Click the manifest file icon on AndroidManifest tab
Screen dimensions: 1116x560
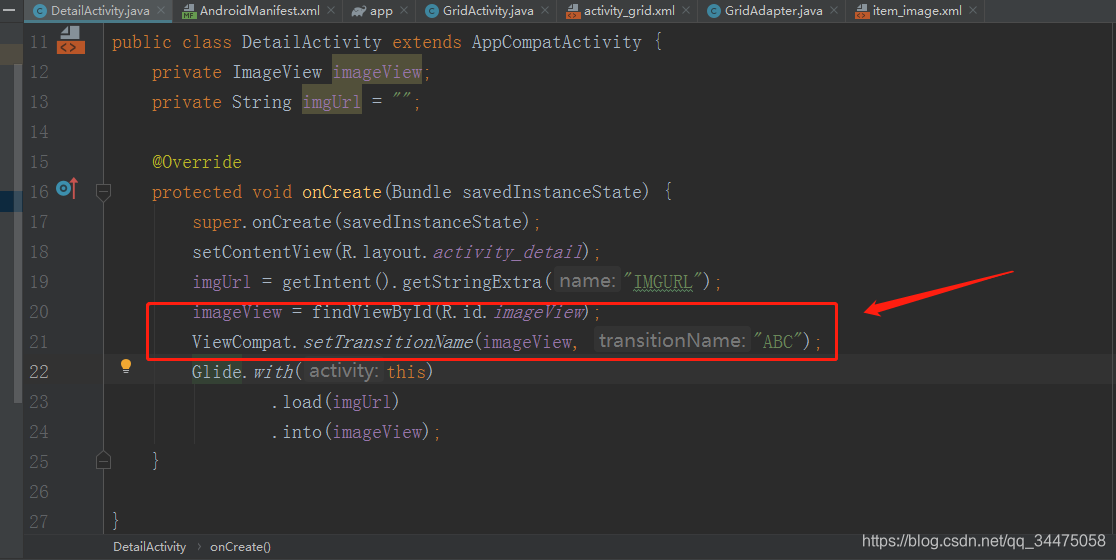click(x=189, y=11)
